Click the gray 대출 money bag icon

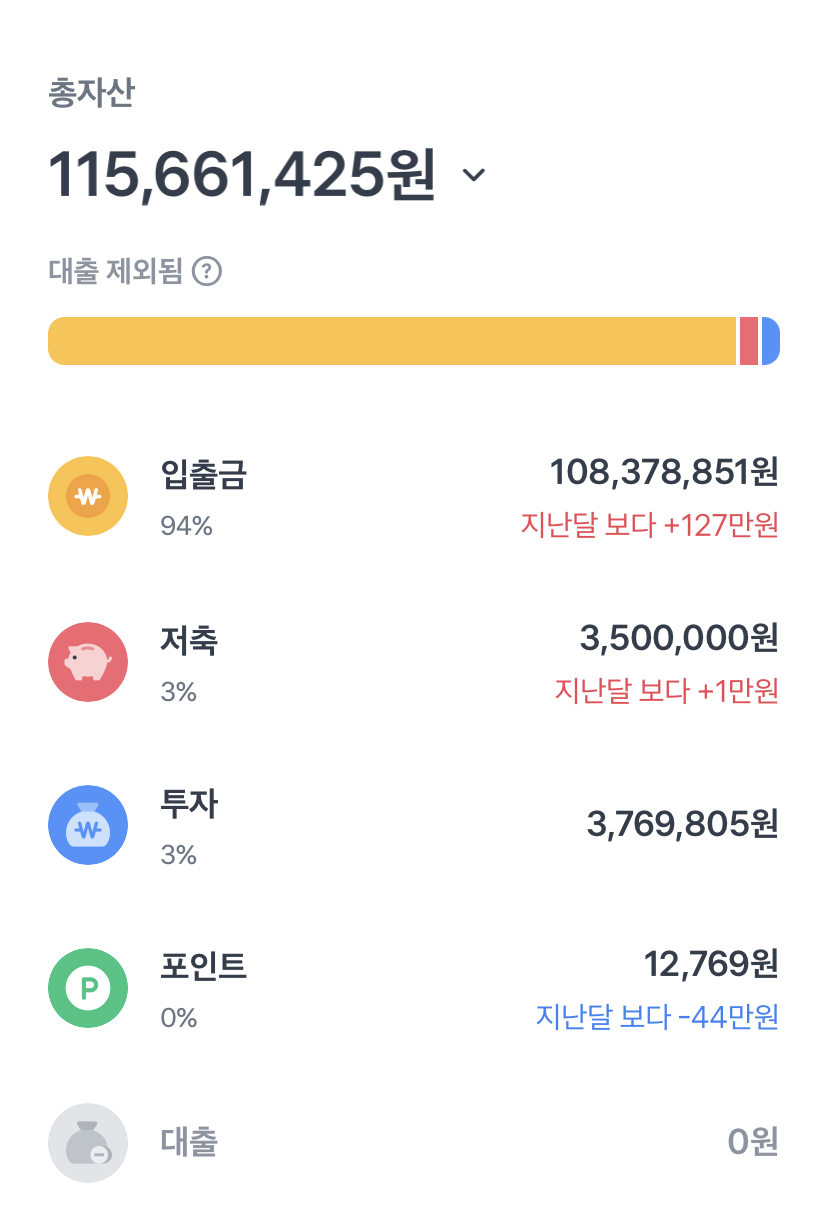click(x=88, y=1143)
